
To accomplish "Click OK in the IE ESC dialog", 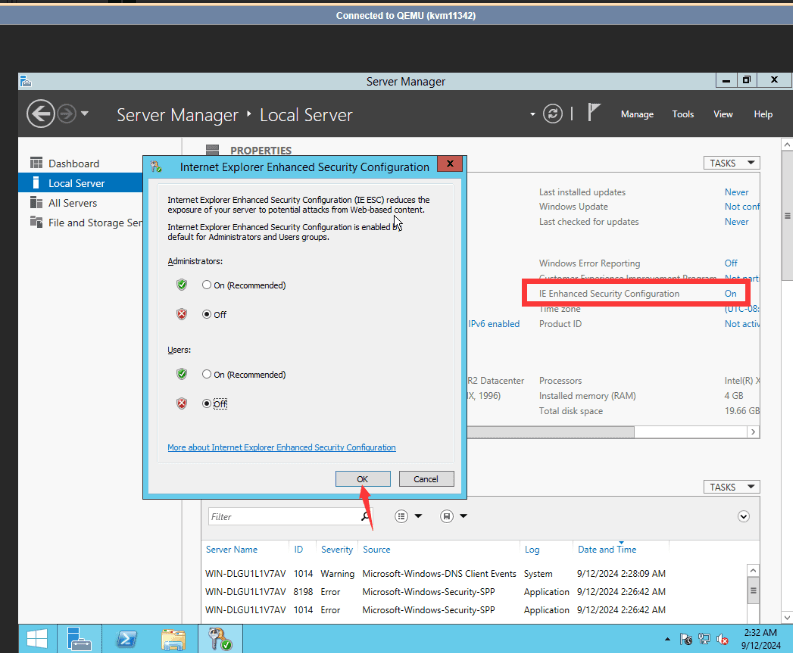I will tap(363, 478).
